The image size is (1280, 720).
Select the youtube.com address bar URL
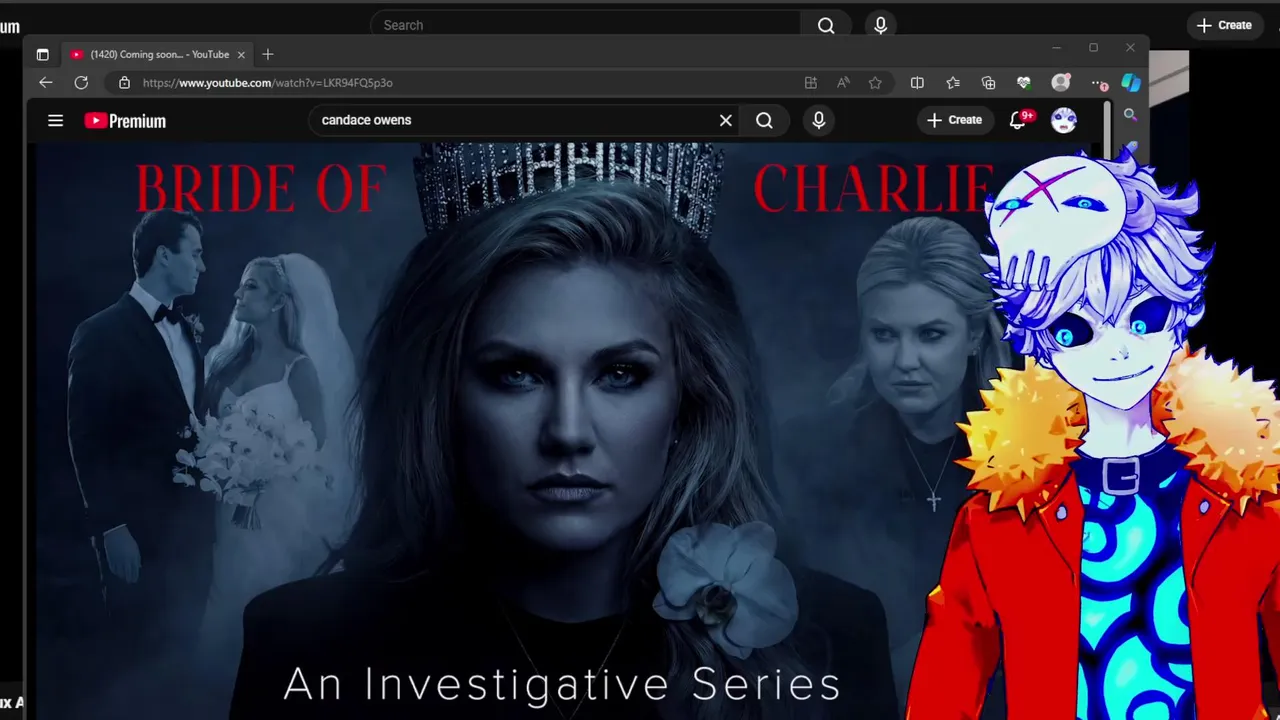(x=268, y=83)
